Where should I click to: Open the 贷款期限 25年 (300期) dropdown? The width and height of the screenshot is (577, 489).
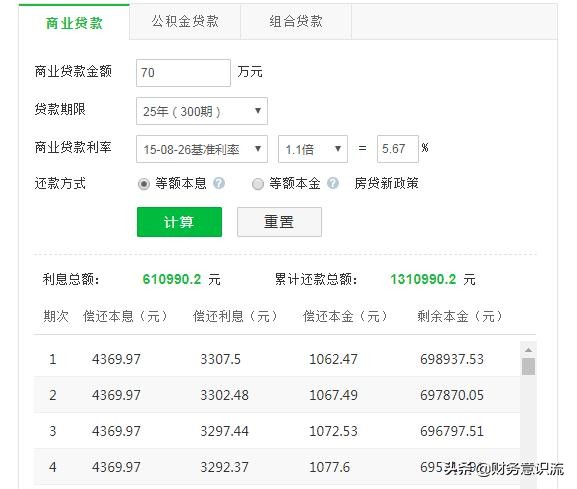coord(202,111)
